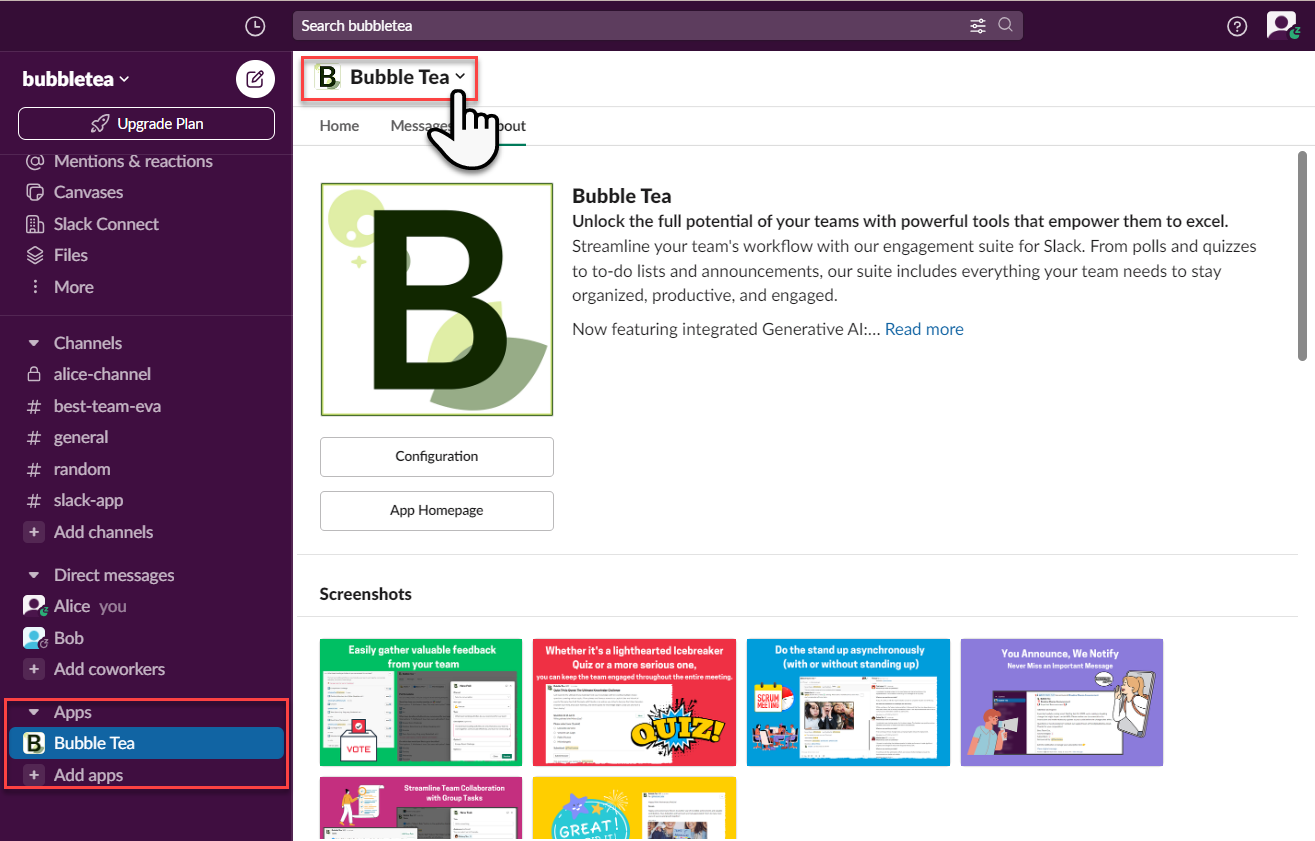Open Slack Connect in sidebar

click(x=106, y=224)
